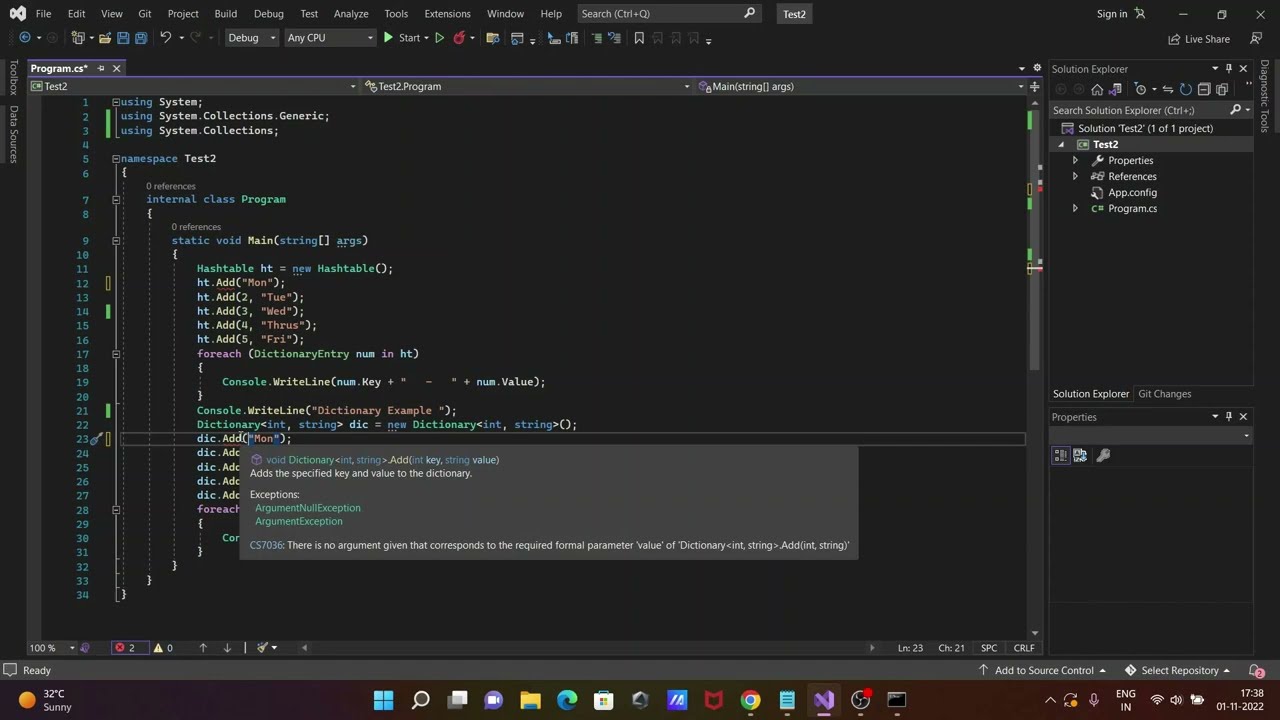Image resolution: width=1280 pixels, height=720 pixels.
Task: Click the Refresh icon in Solution Explorer
Action: tap(1185, 89)
